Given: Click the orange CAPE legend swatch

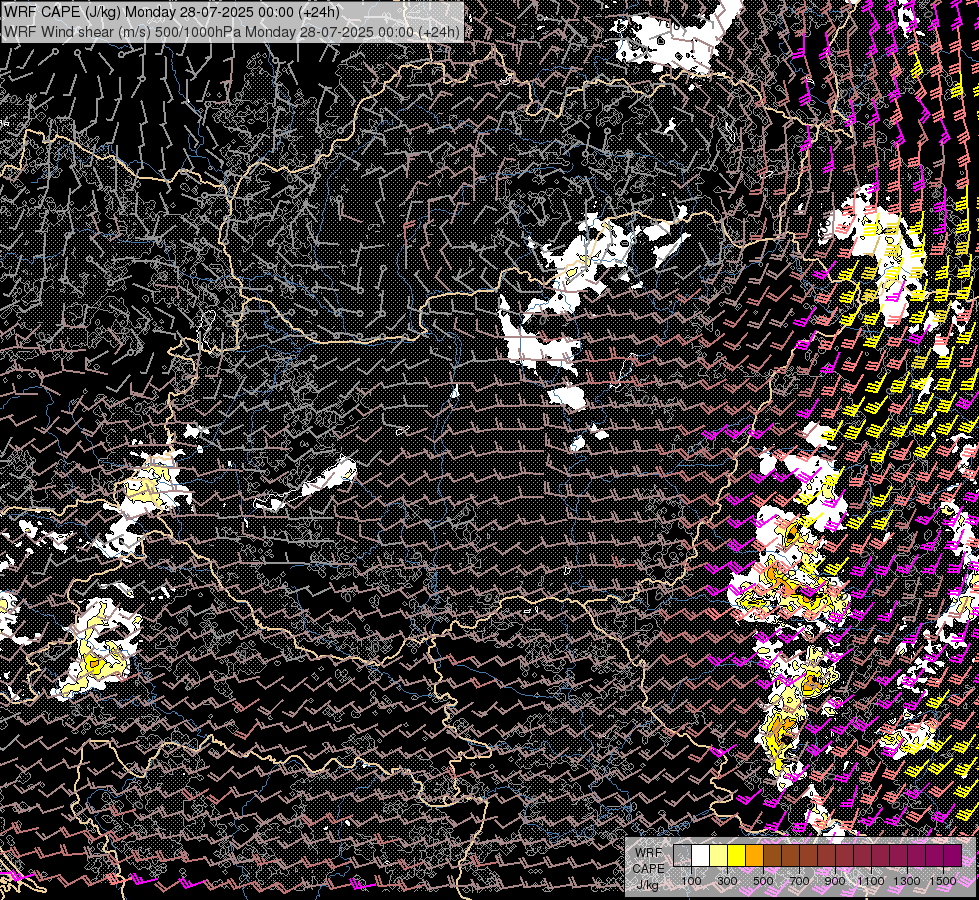Looking at the screenshot, I should [x=754, y=855].
